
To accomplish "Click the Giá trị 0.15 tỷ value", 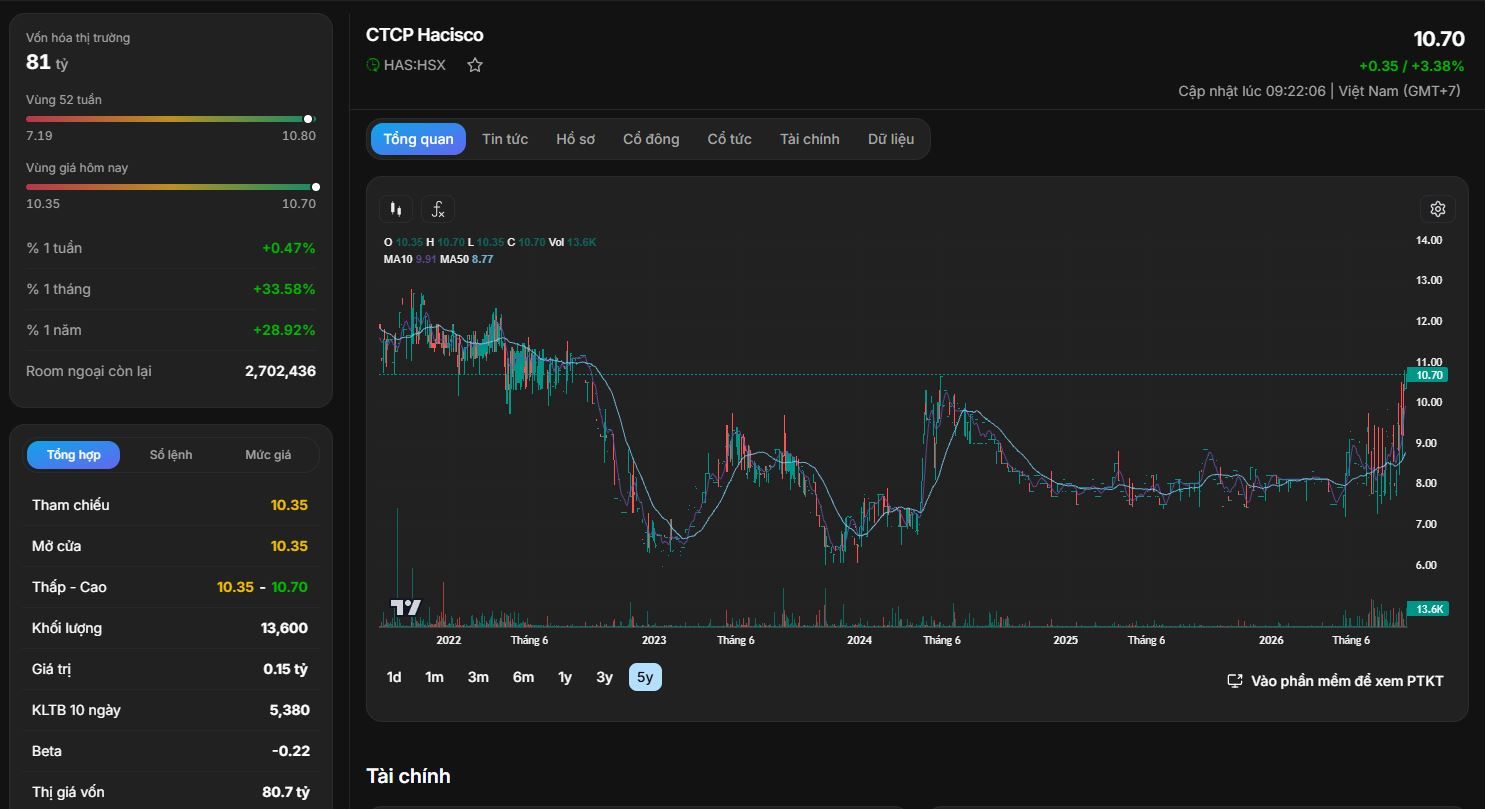I will click(x=286, y=669).
